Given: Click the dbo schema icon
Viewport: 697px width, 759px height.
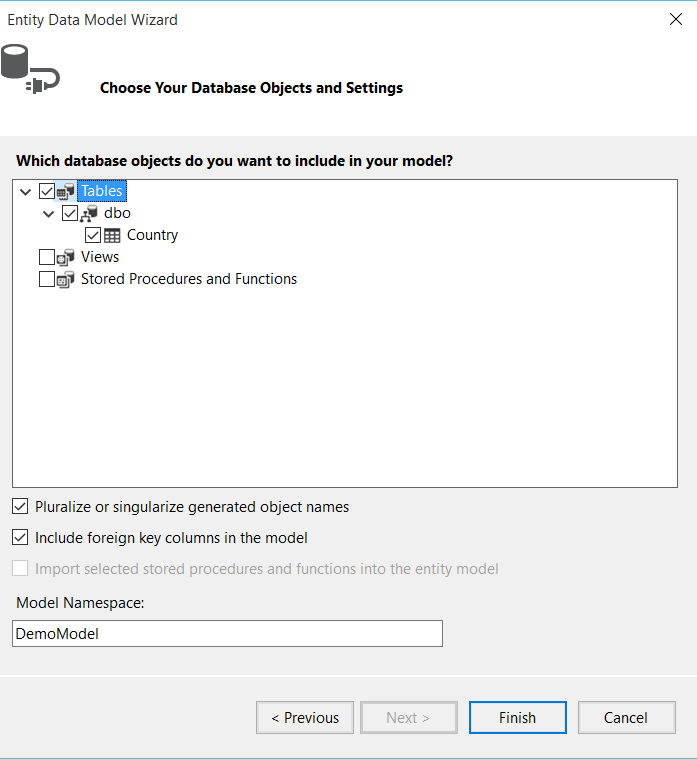Looking at the screenshot, I should 89,213.
